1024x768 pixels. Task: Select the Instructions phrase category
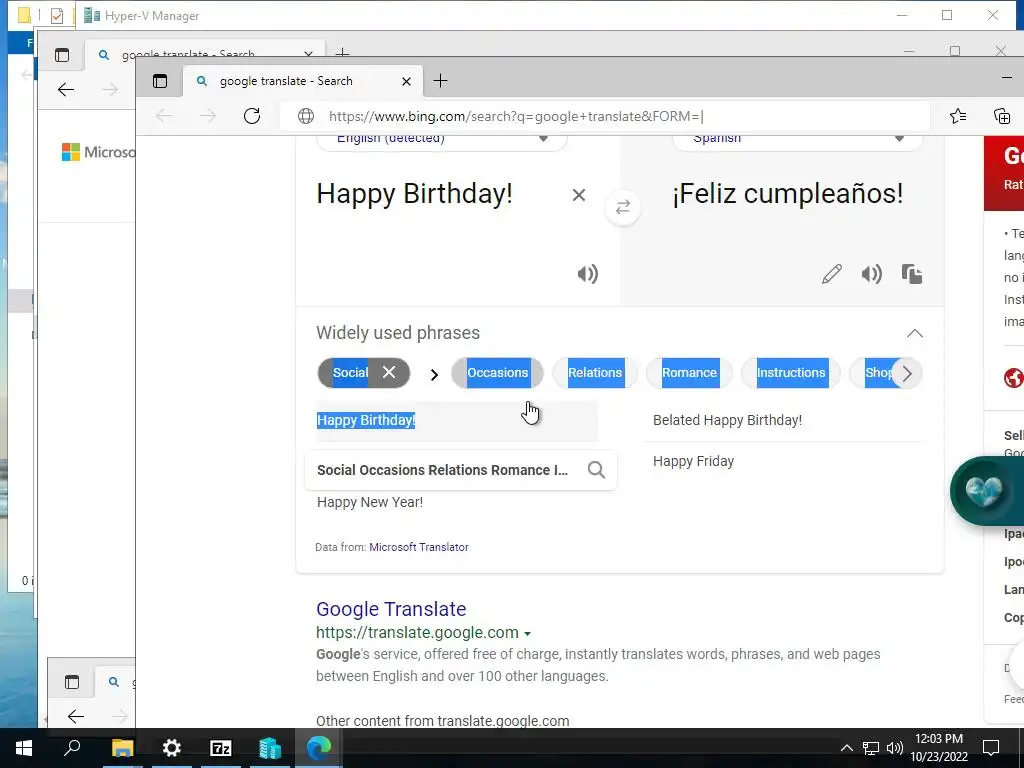pyautogui.click(x=791, y=373)
